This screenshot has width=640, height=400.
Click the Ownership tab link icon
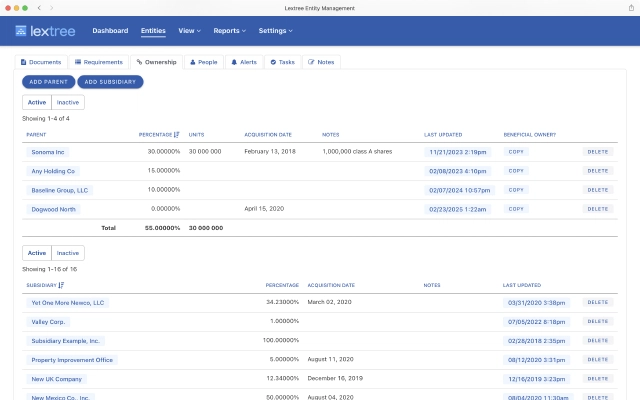click(139, 62)
